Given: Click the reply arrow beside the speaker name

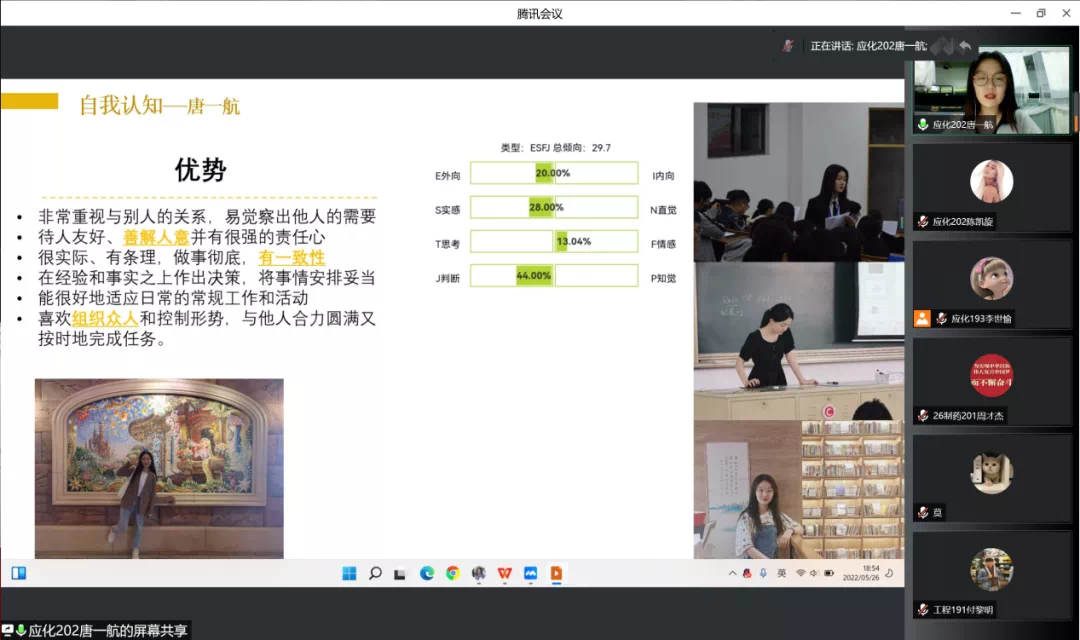Looking at the screenshot, I should [964, 46].
